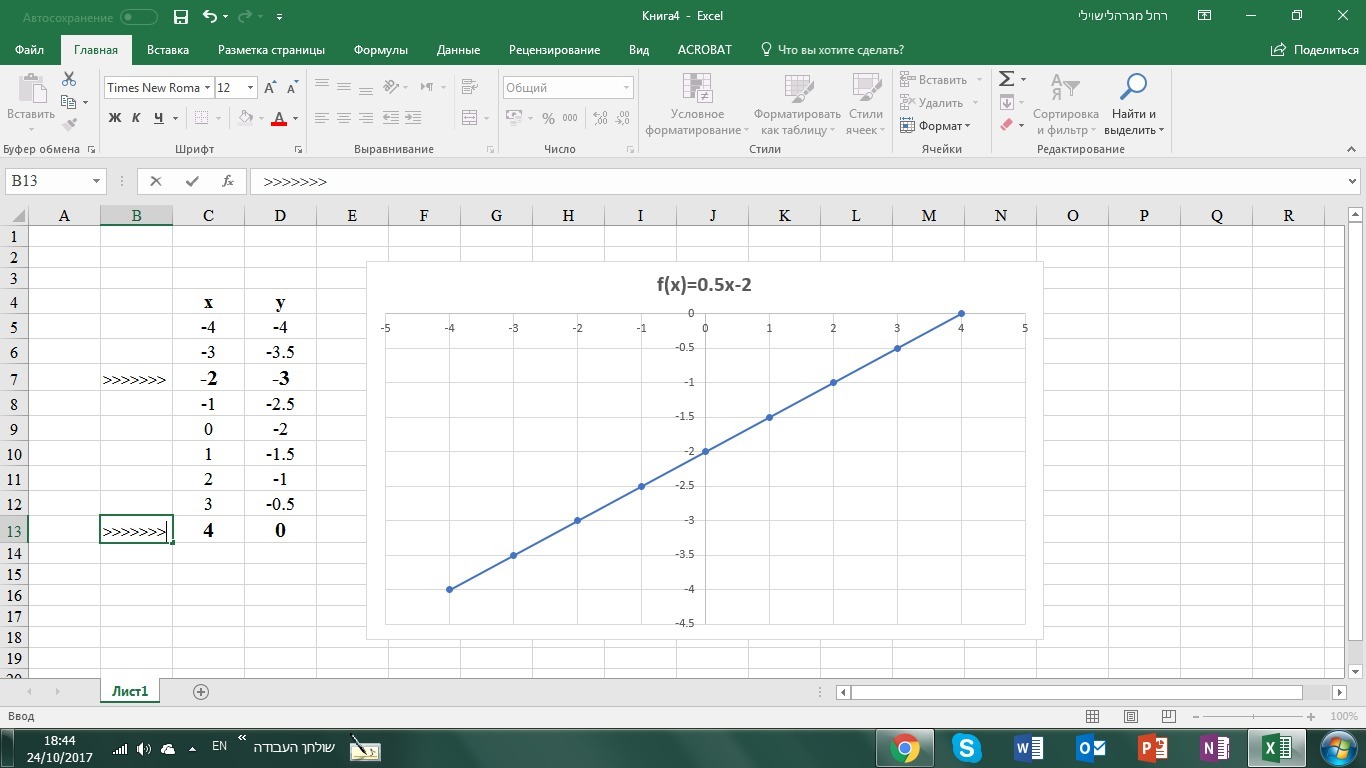Open the Файл tab

(29, 49)
